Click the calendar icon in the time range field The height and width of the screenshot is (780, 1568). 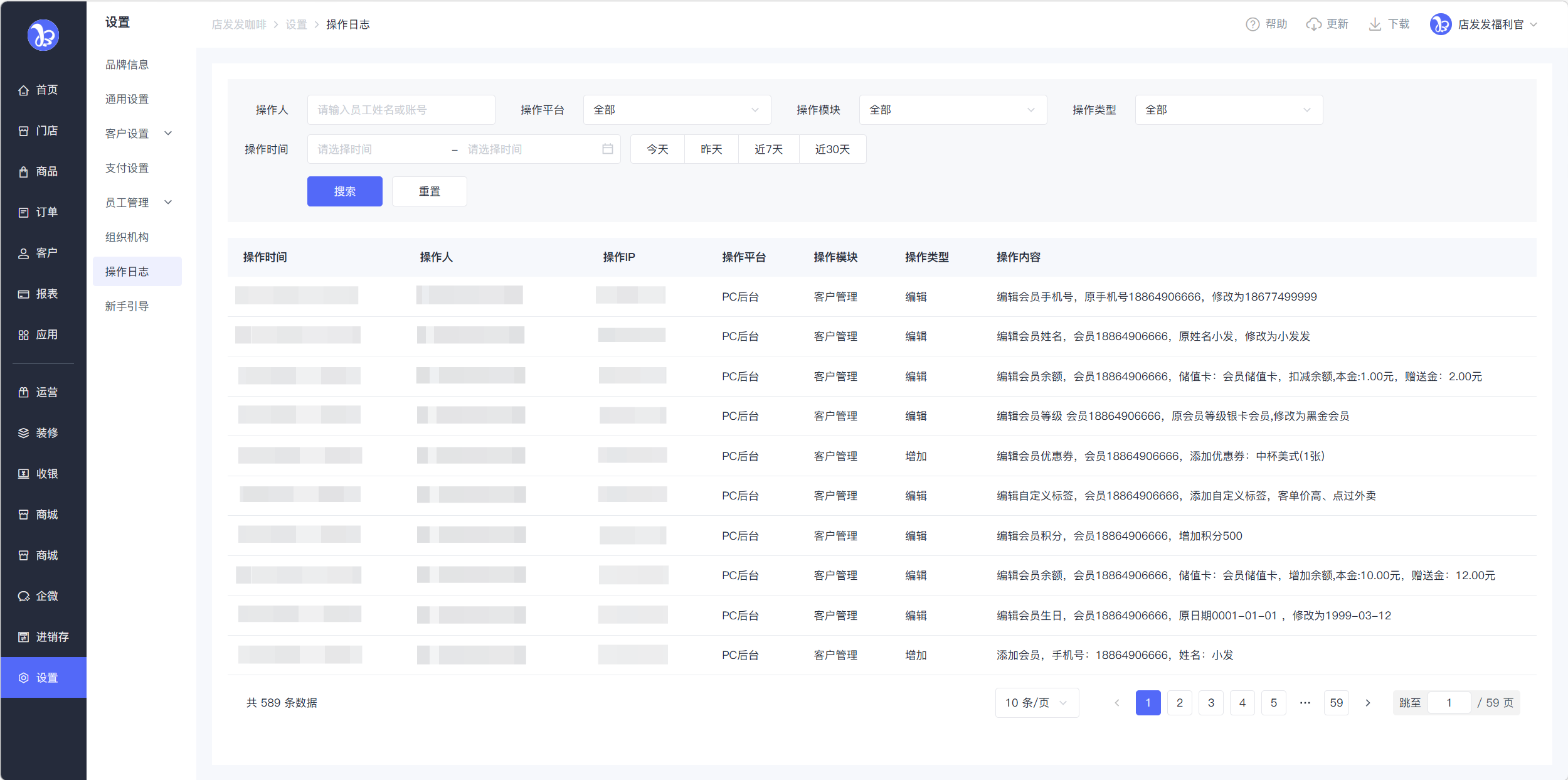[607, 149]
